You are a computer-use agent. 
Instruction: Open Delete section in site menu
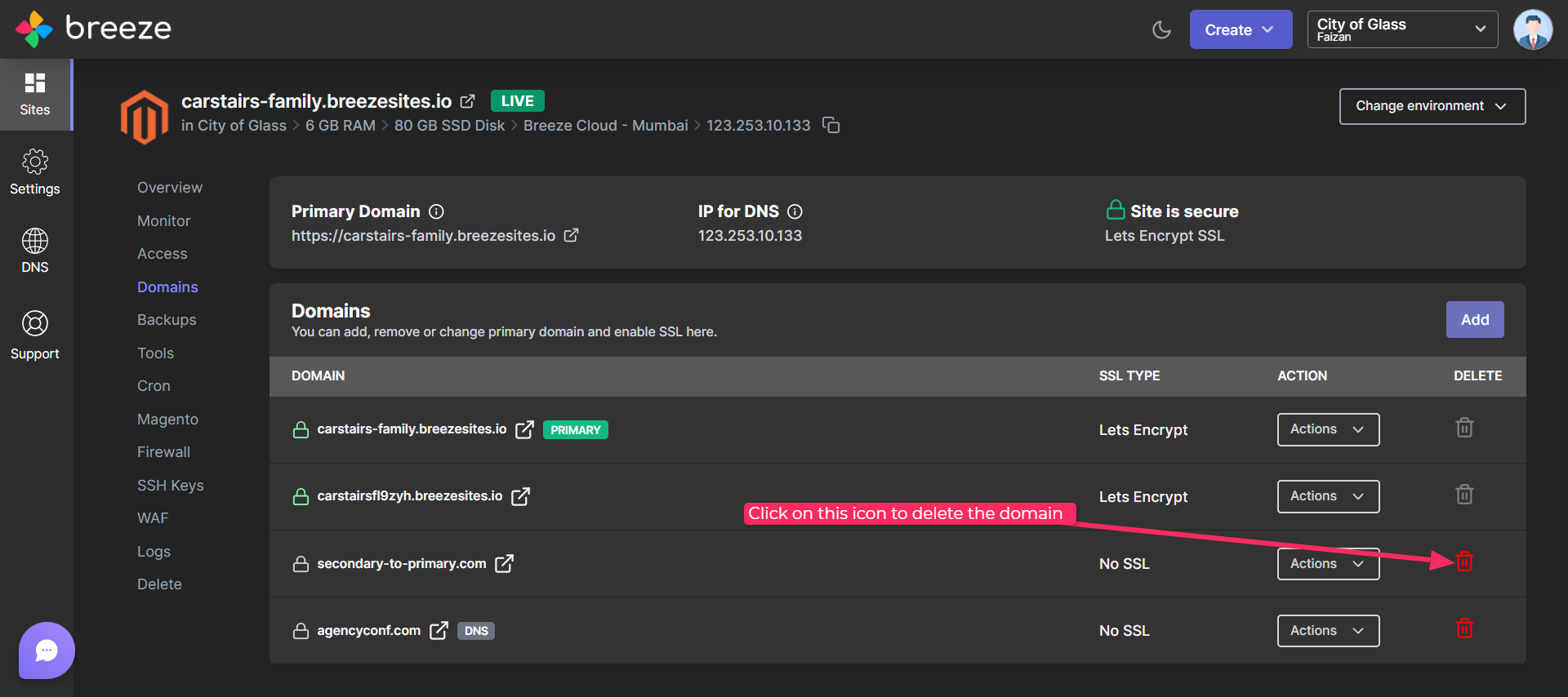(x=159, y=584)
